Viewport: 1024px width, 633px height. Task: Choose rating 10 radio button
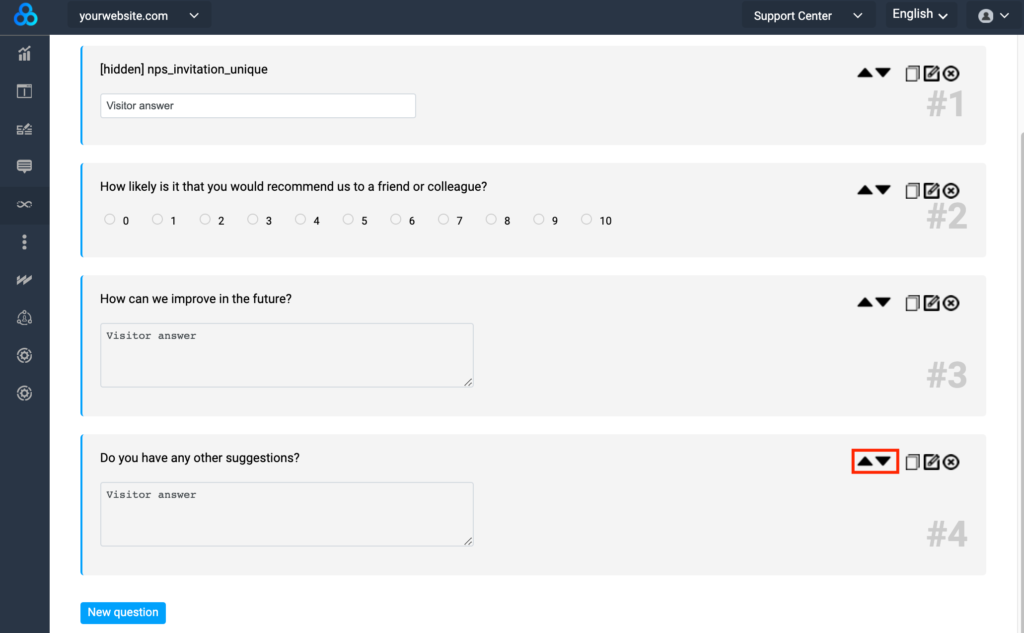[x=587, y=220]
